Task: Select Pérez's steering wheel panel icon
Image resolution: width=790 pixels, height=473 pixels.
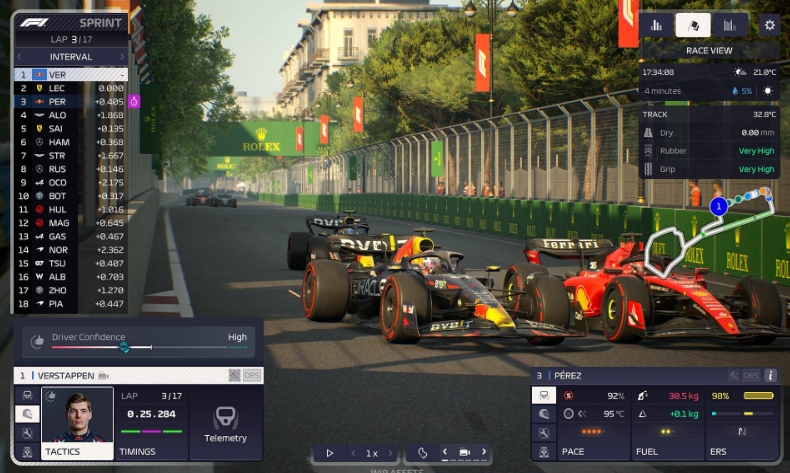Action: click(x=544, y=395)
